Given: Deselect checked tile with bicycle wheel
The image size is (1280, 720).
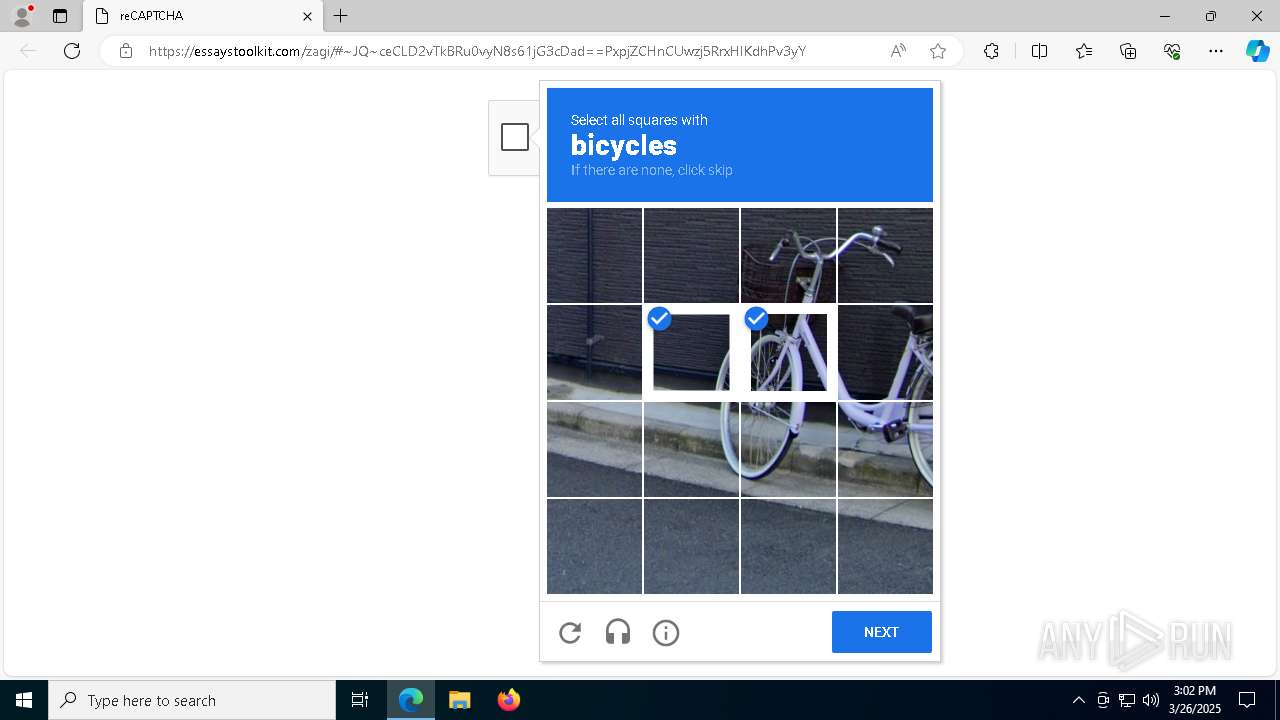Looking at the screenshot, I should point(788,352).
